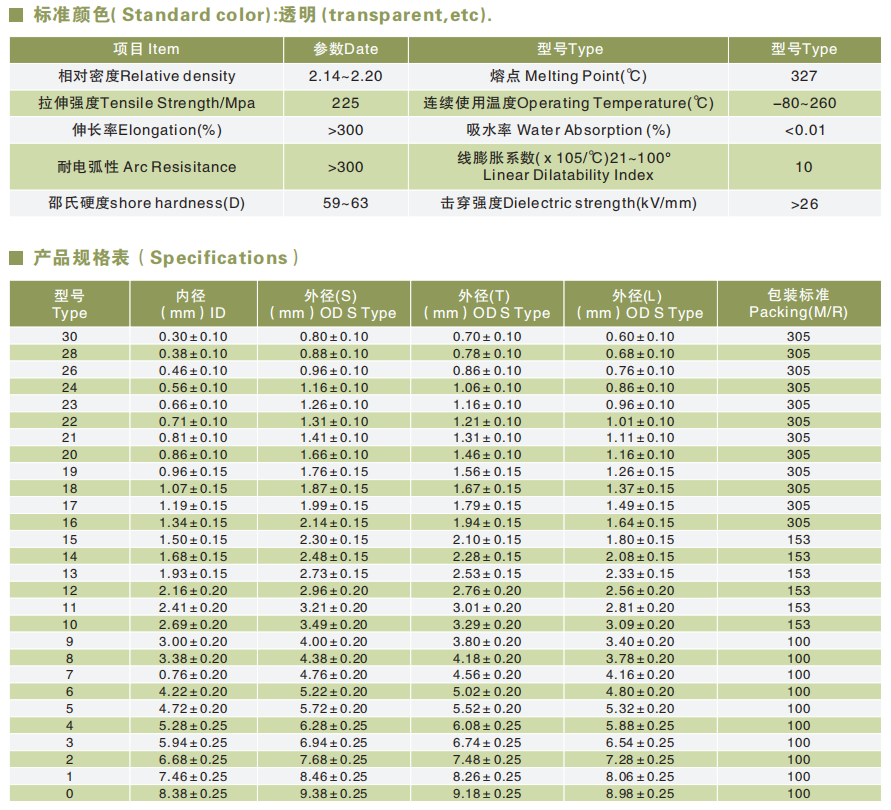Select the OD S Type (S) column header
891x810 pixels.
point(333,304)
